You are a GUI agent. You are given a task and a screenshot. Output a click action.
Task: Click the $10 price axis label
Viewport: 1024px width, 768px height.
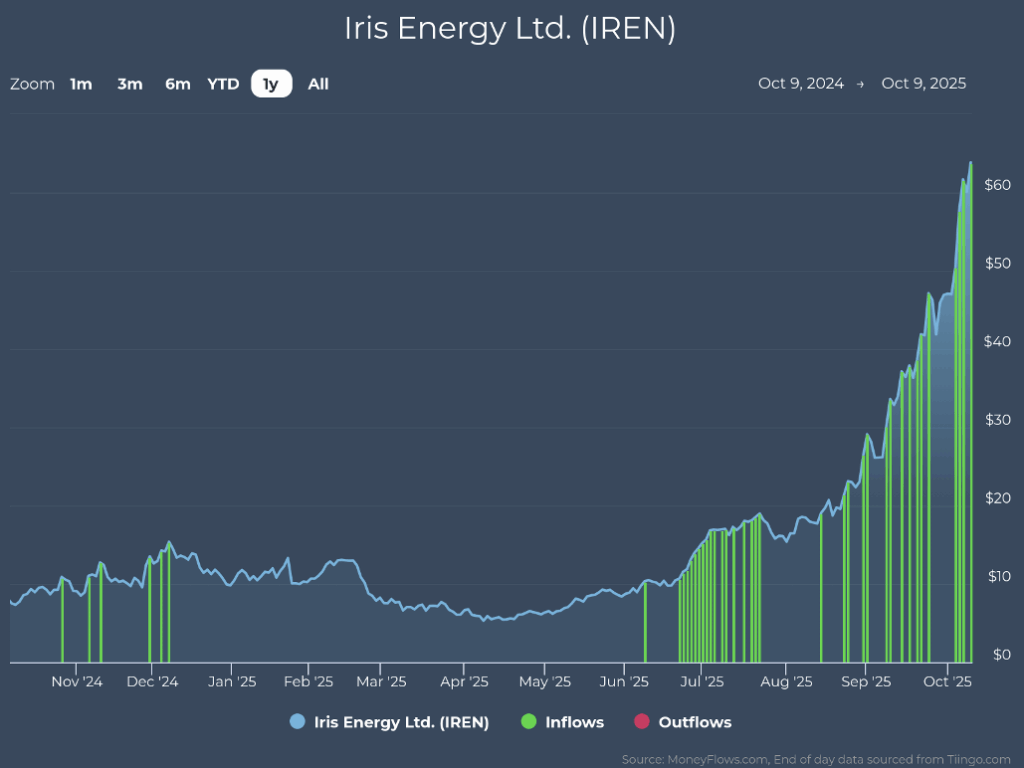[x=999, y=576]
